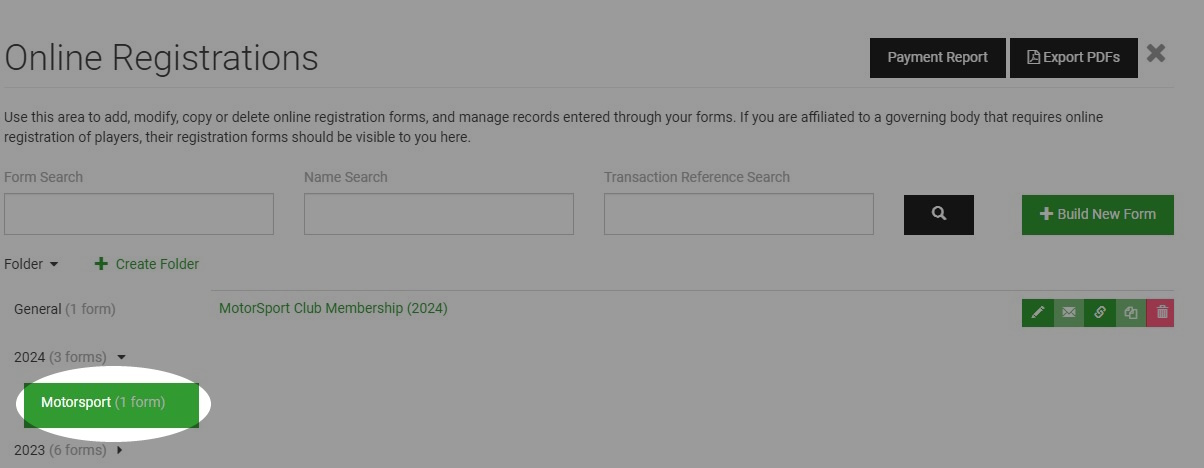This screenshot has height=468, width=1204.
Task: Click the Transaction Reference Search field
Action: click(739, 214)
